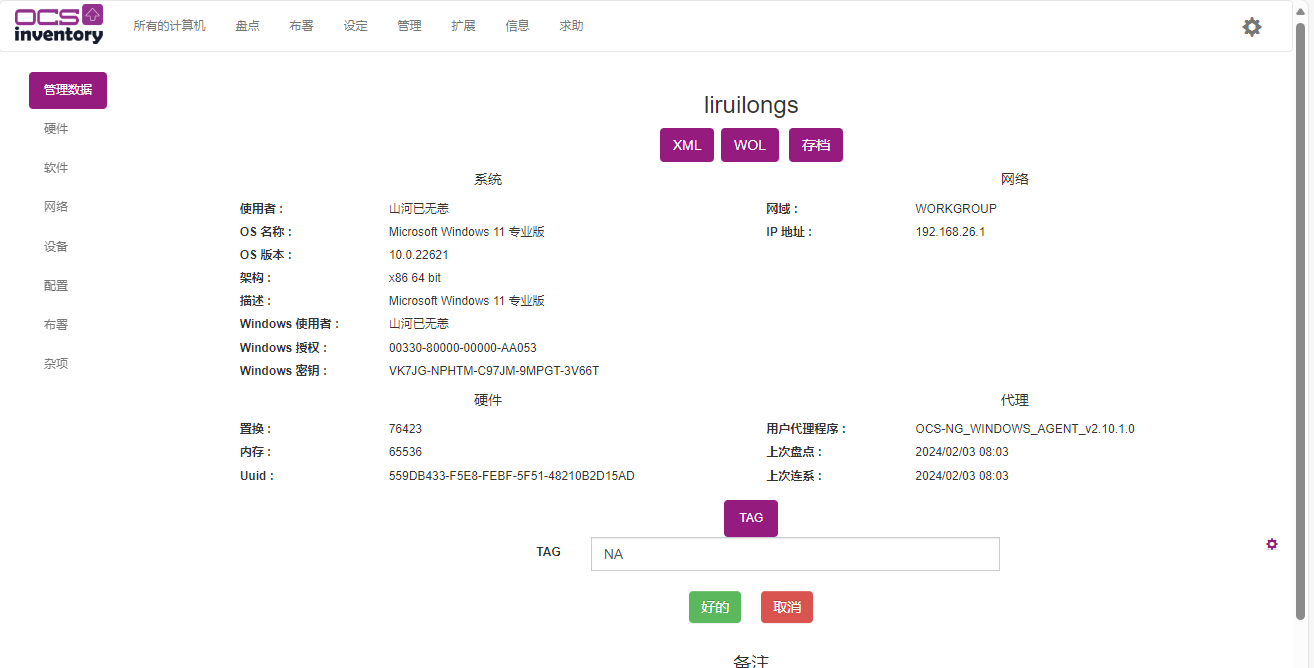The width and height of the screenshot is (1314, 668).
Task: Click the green 好的 button
Action: point(715,607)
